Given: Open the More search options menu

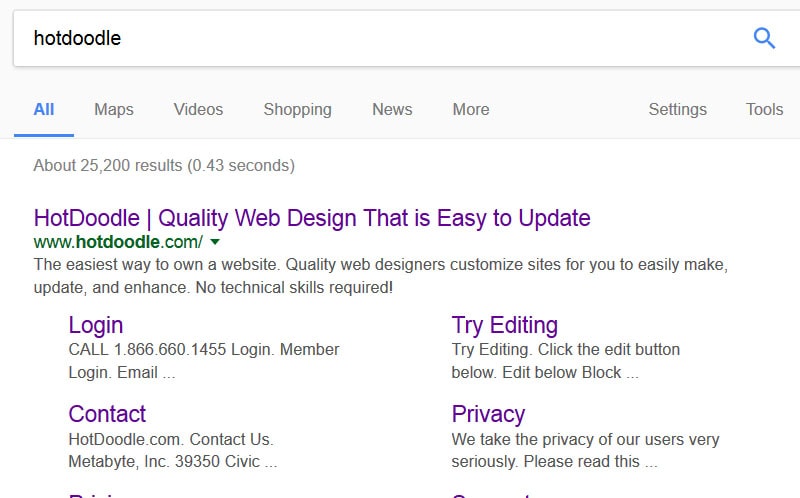Looking at the screenshot, I should click(x=471, y=109).
